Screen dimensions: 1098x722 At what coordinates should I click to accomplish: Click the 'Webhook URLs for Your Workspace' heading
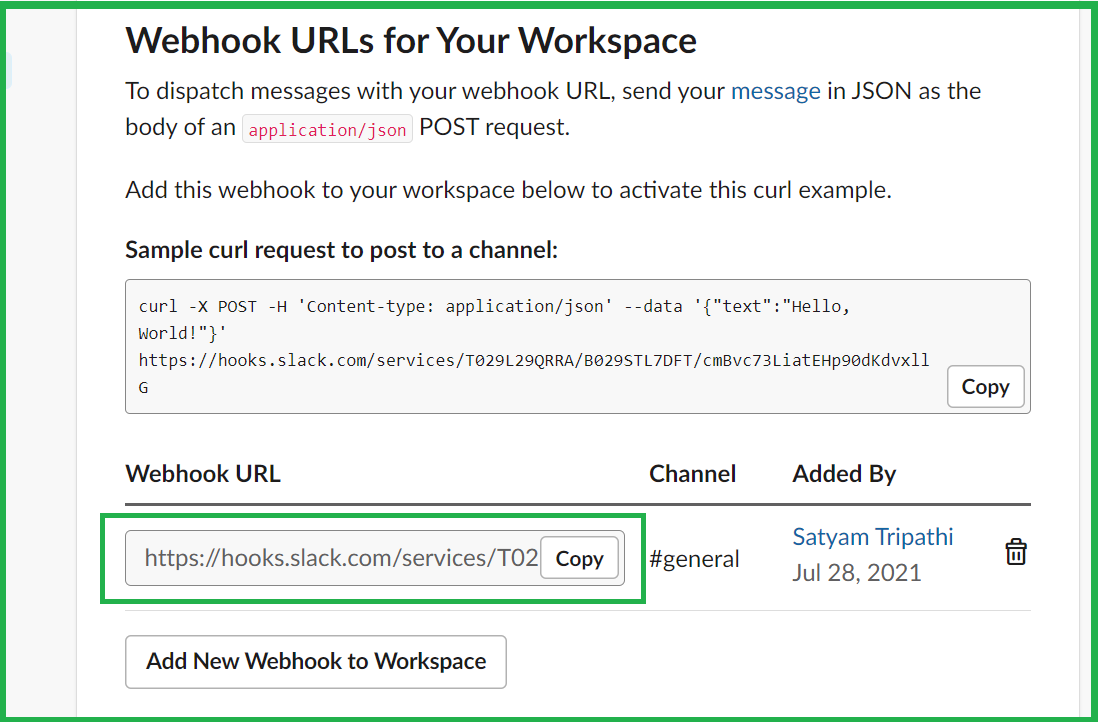click(410, 41)
